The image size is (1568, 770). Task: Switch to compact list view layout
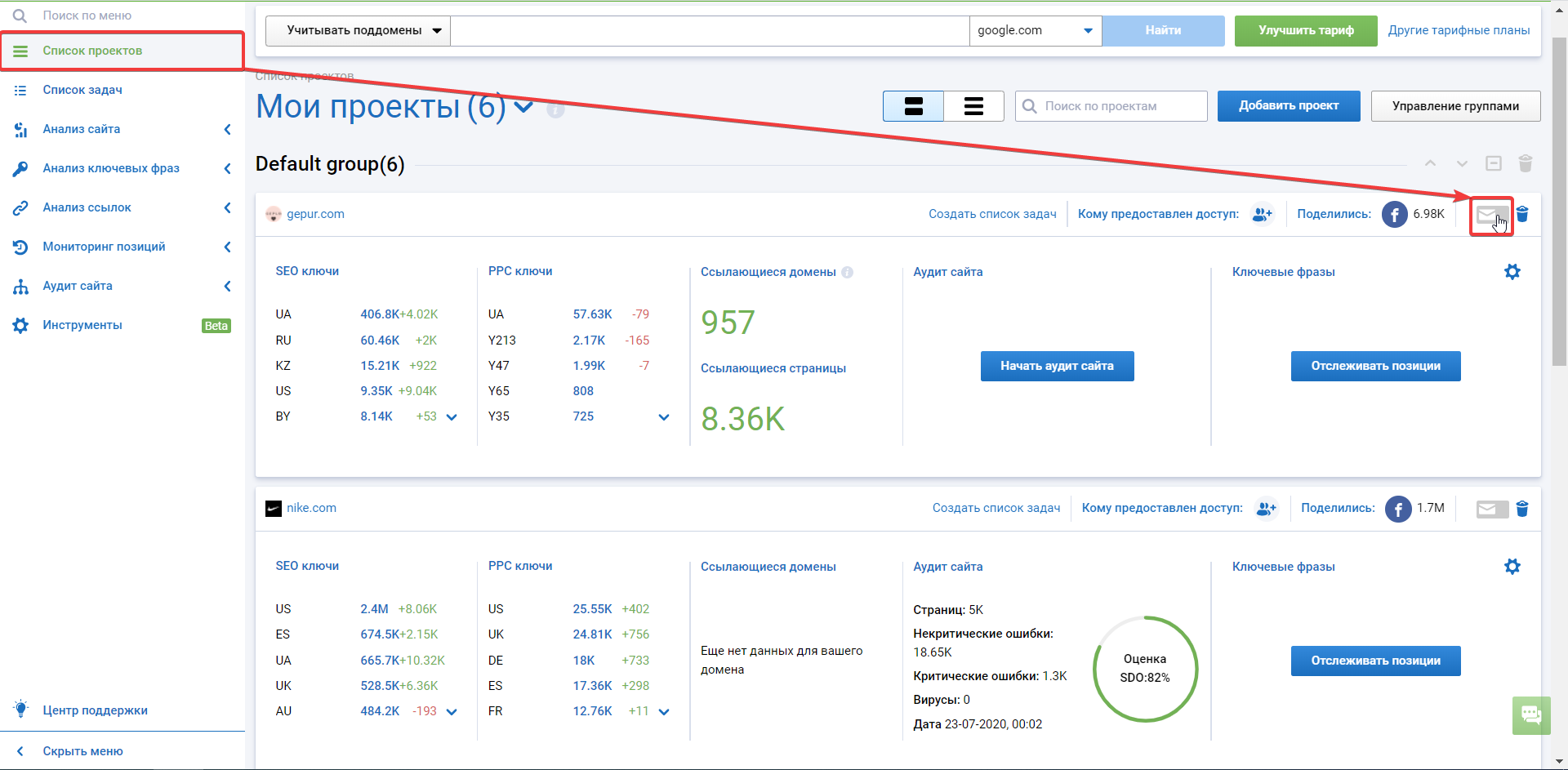pyautogui.click(x=973, y=106)
